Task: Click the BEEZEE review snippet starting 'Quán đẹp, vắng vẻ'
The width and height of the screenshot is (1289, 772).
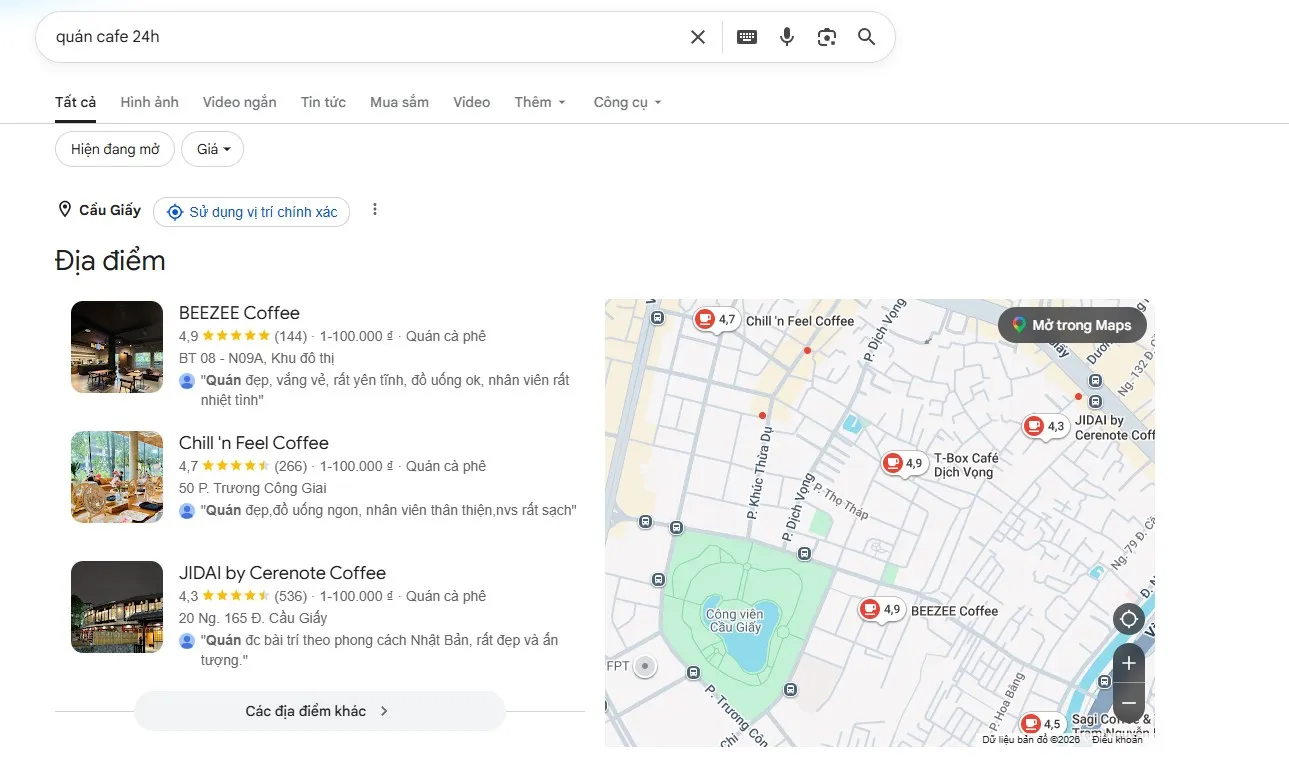Action: pyautogui.click(x=385, y=390)
